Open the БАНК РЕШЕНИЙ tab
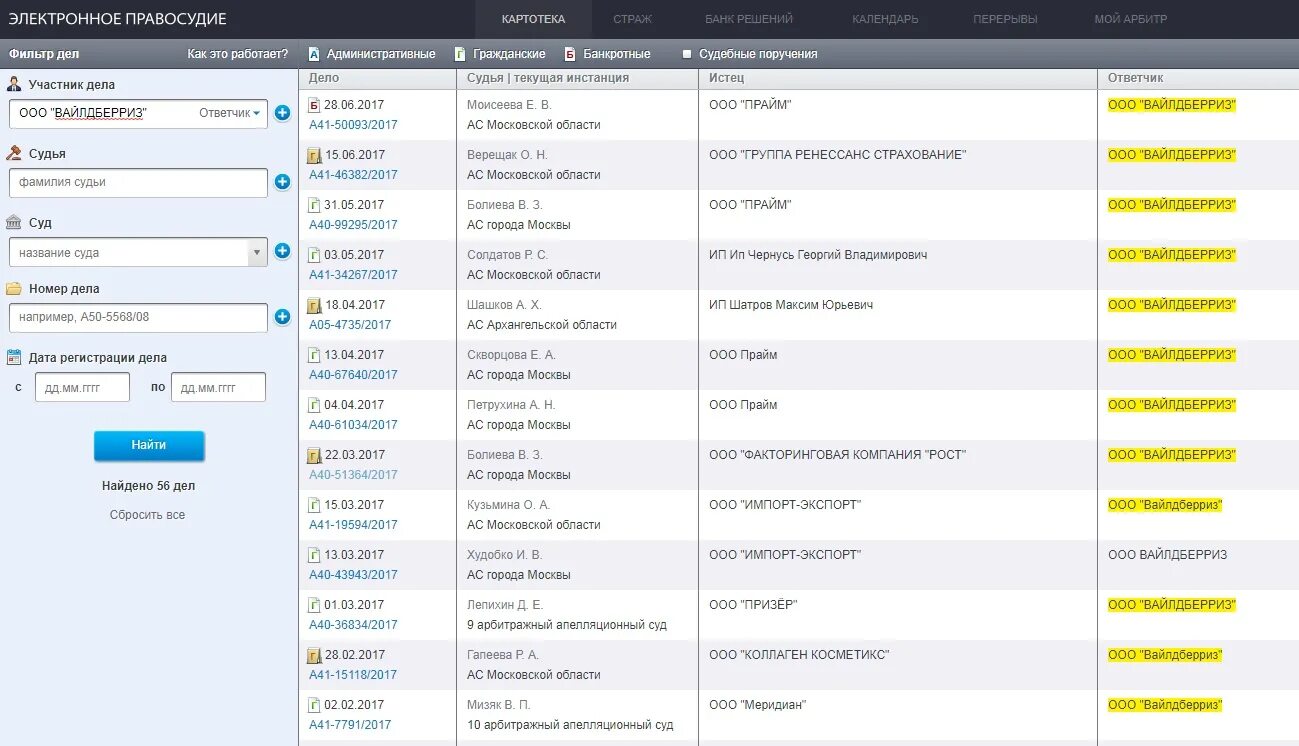 [x=749, y=19]
